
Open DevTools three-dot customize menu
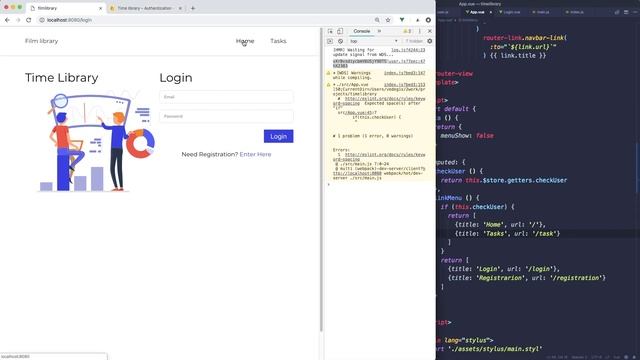click(x=420, y=31)
